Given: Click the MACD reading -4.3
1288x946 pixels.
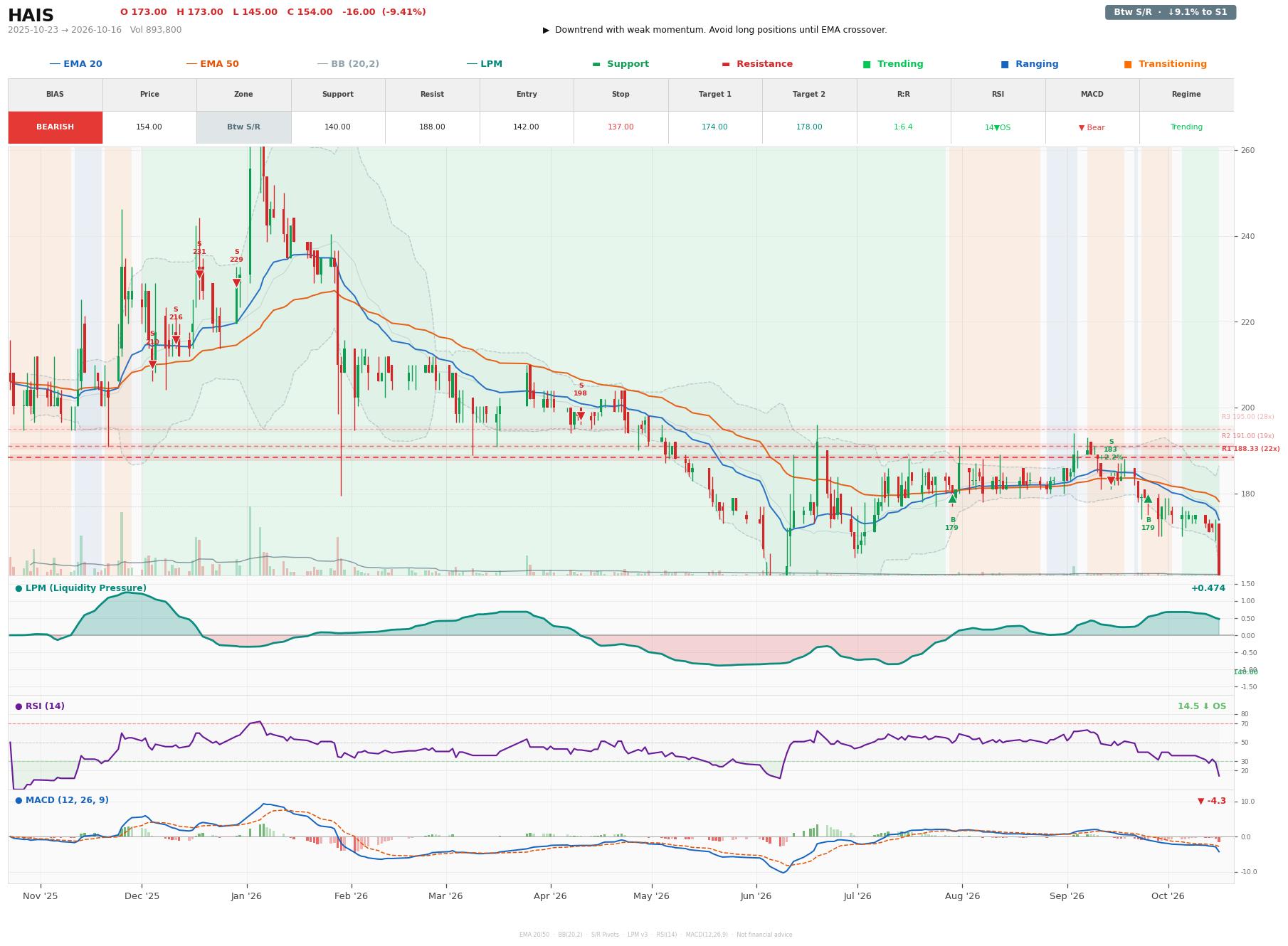Looking at the screenshot, I should tap(1212, 801).
